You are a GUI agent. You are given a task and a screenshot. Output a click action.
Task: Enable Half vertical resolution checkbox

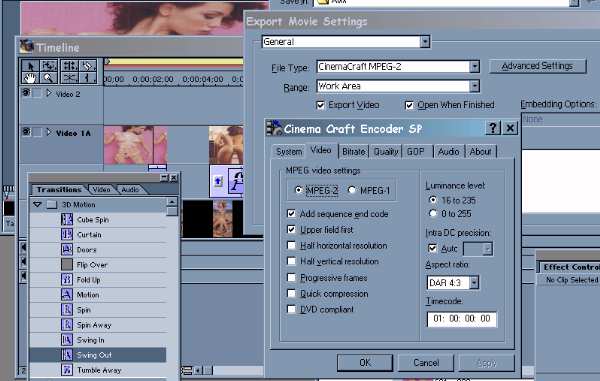(x=291, y=261)
